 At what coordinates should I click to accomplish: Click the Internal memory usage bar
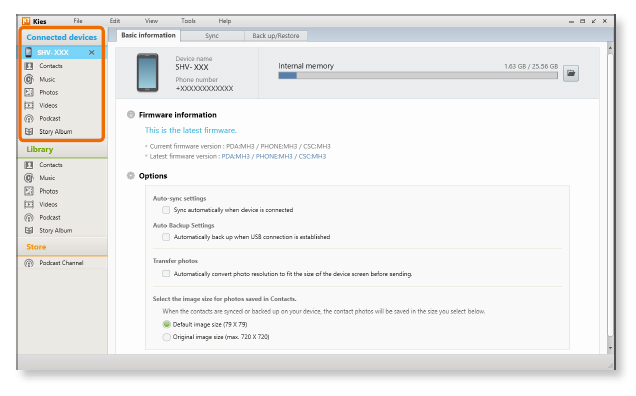tap(418, 75)
